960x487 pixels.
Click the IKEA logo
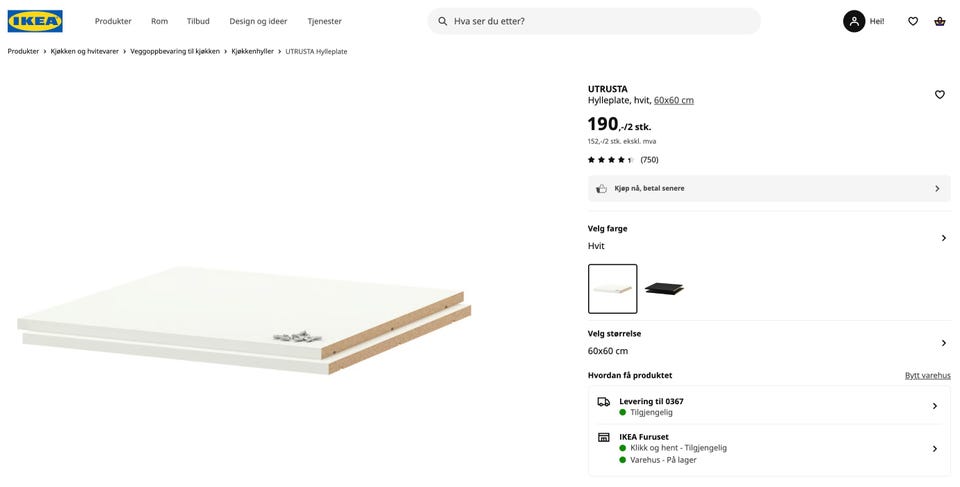(35, 21)
